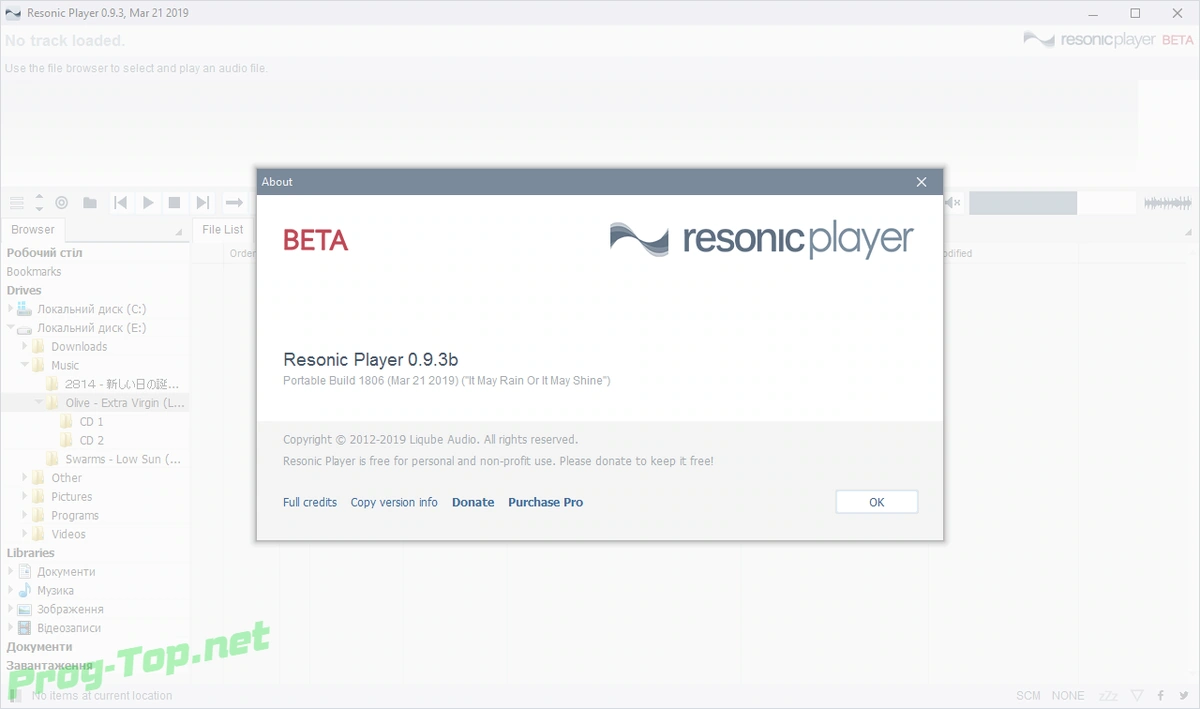Skip to the previous track
The height and width of the screenshot is (709, 1200).
click(x=121, y=203)
